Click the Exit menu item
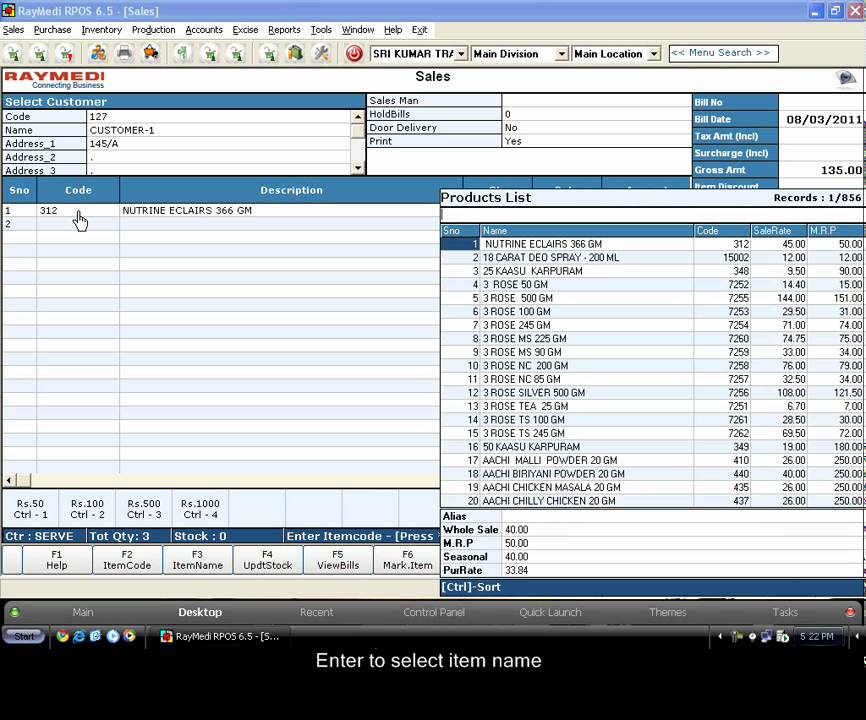Screen dimensions: 866x720 pos(419,30)
